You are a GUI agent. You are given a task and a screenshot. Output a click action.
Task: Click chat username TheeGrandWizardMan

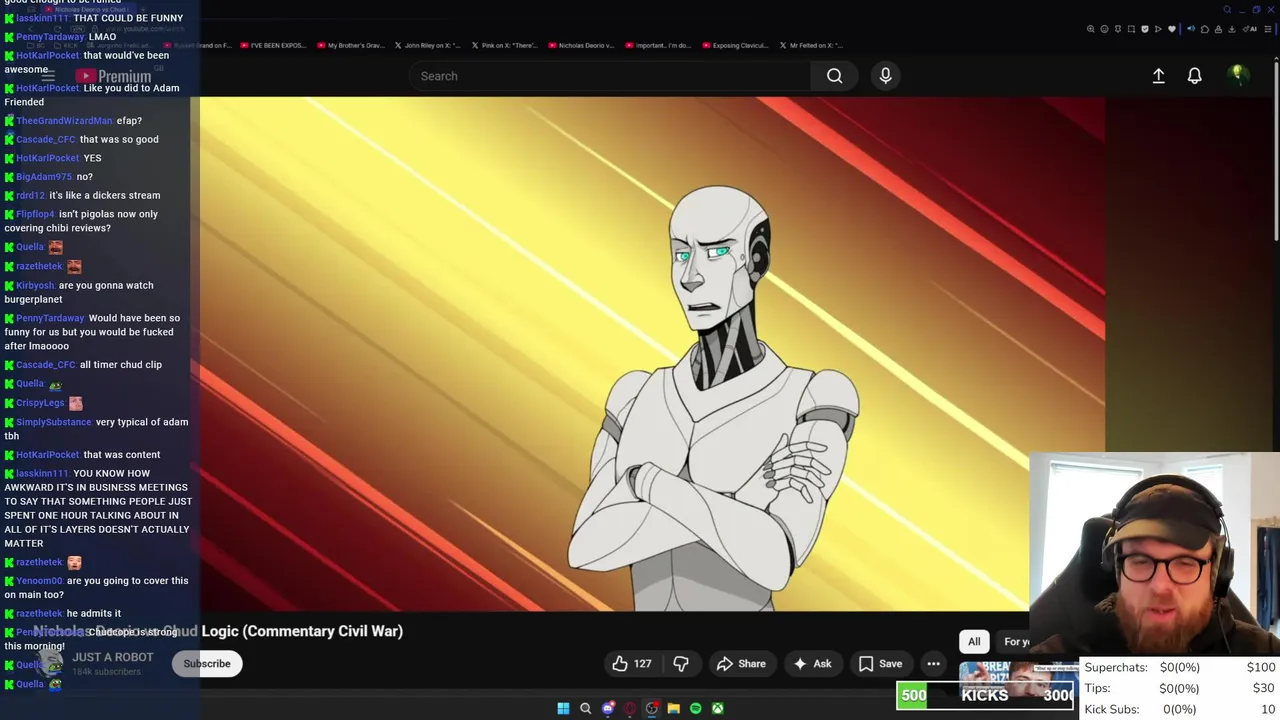[x=65, y=121]
